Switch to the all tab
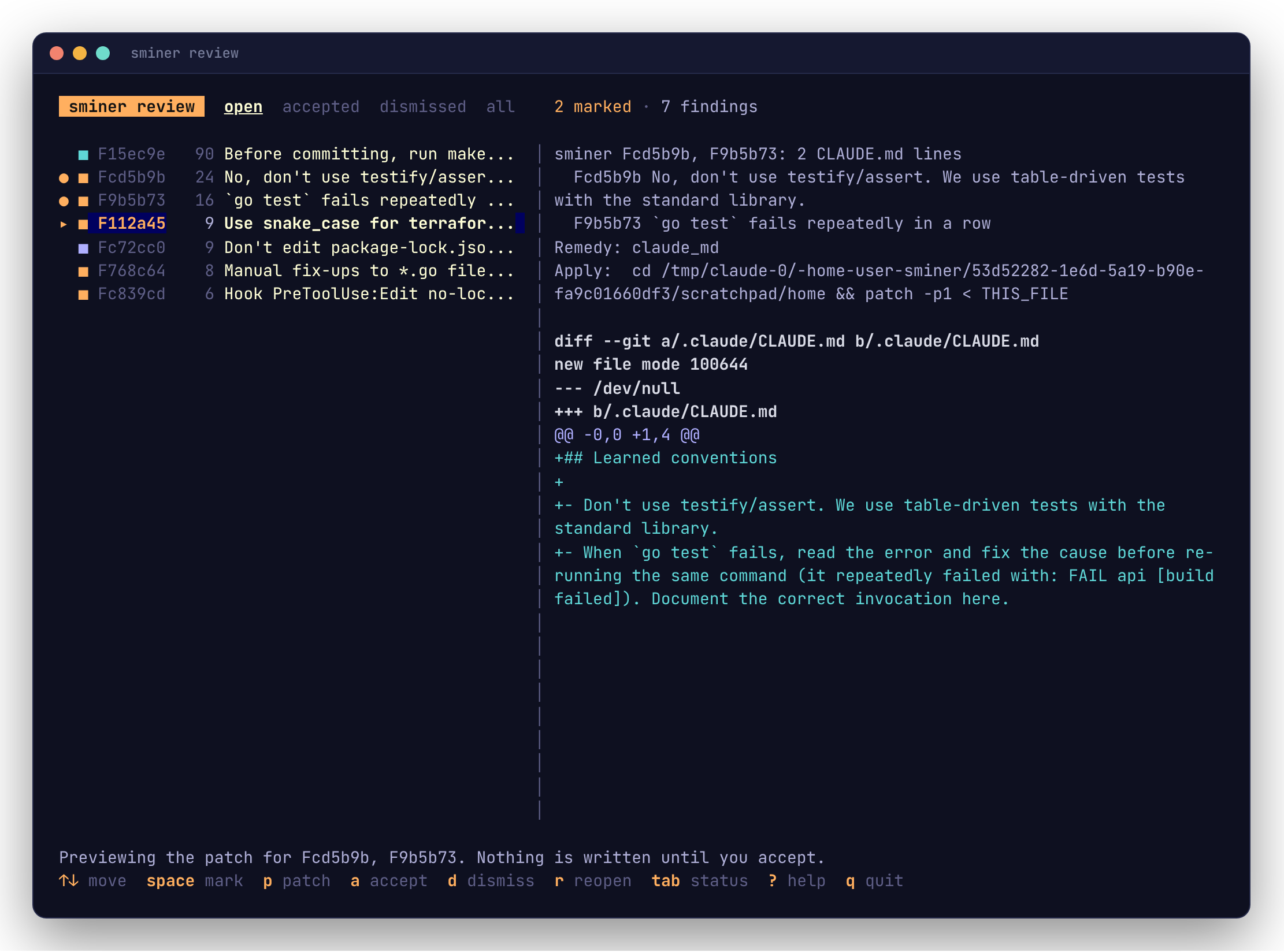Viewport: 1284px width, 952px height. pos(500,107)
